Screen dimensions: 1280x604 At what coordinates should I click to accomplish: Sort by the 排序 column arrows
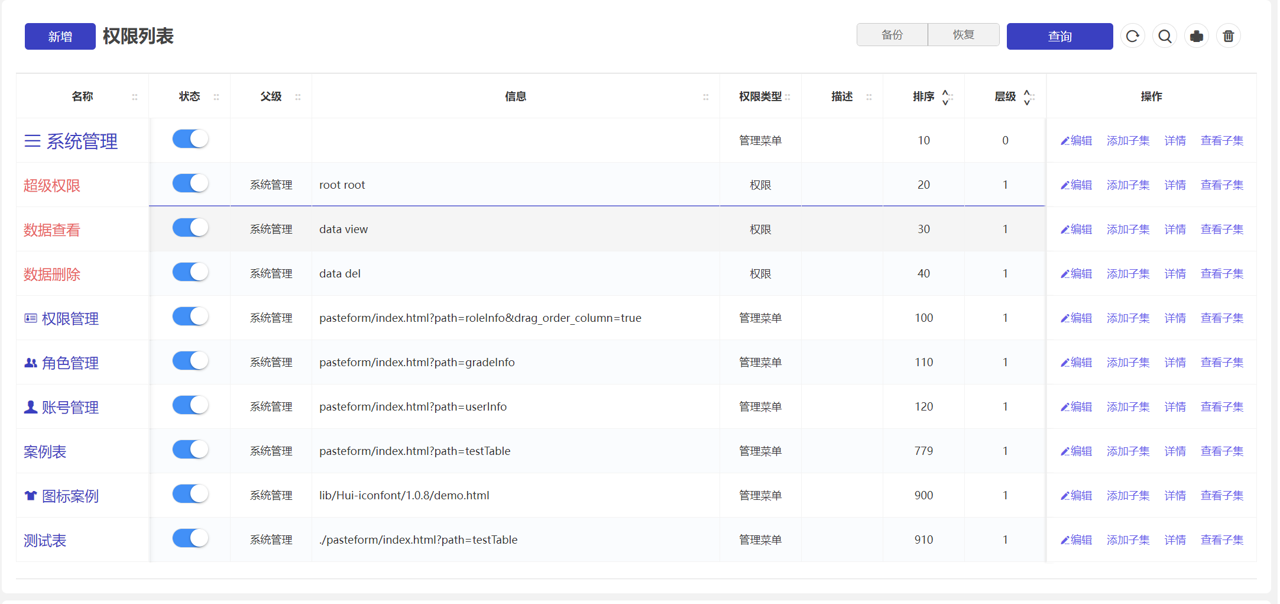pos(946,97)
